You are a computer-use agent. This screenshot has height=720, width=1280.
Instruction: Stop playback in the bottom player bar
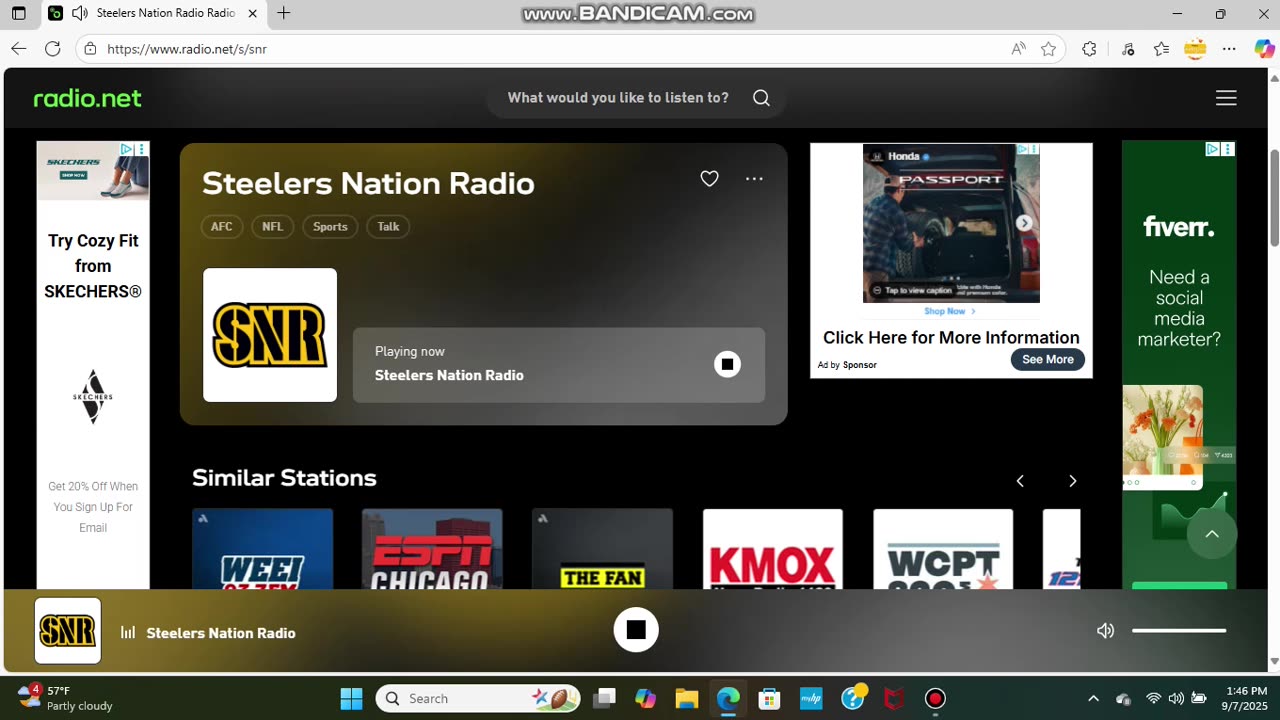coord(636,630)
